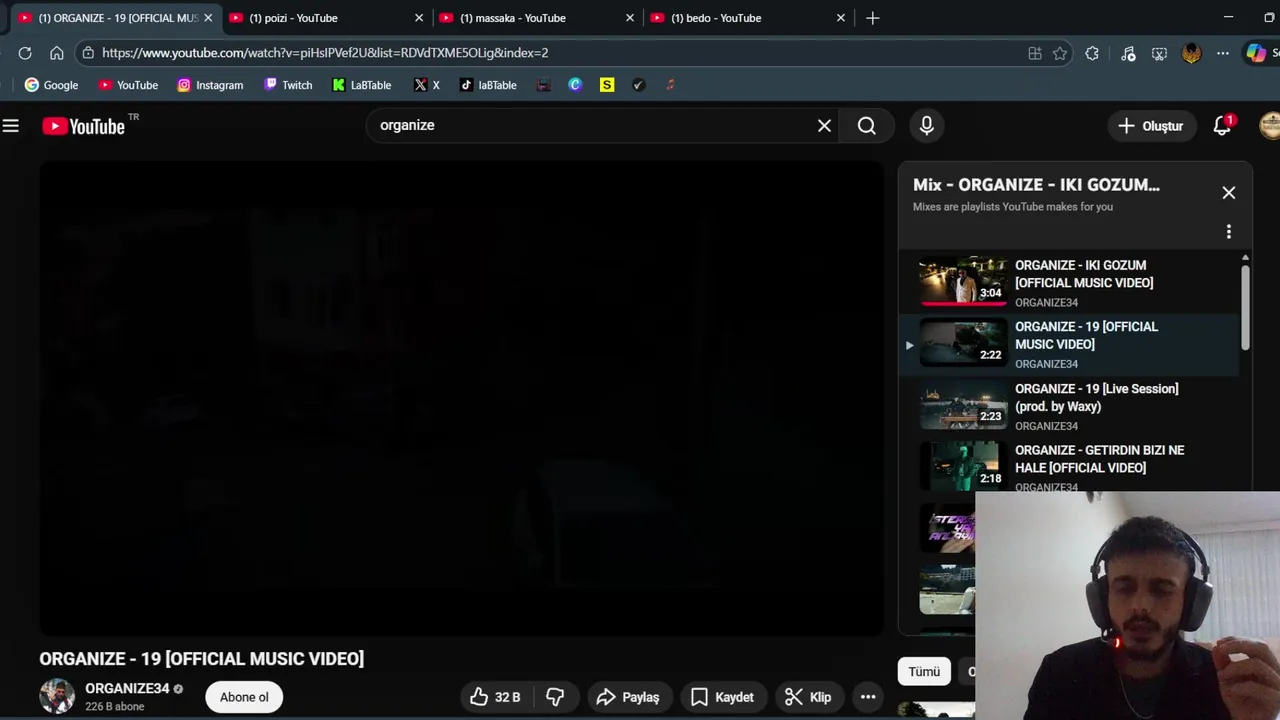Go to the browser home page
Screen dimensions: 1280x720
(57, 53)
